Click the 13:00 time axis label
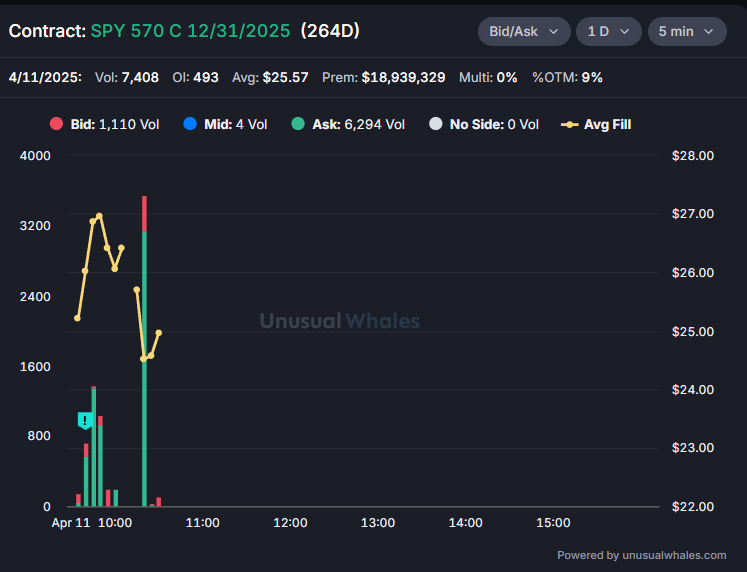 coord(378,523)
